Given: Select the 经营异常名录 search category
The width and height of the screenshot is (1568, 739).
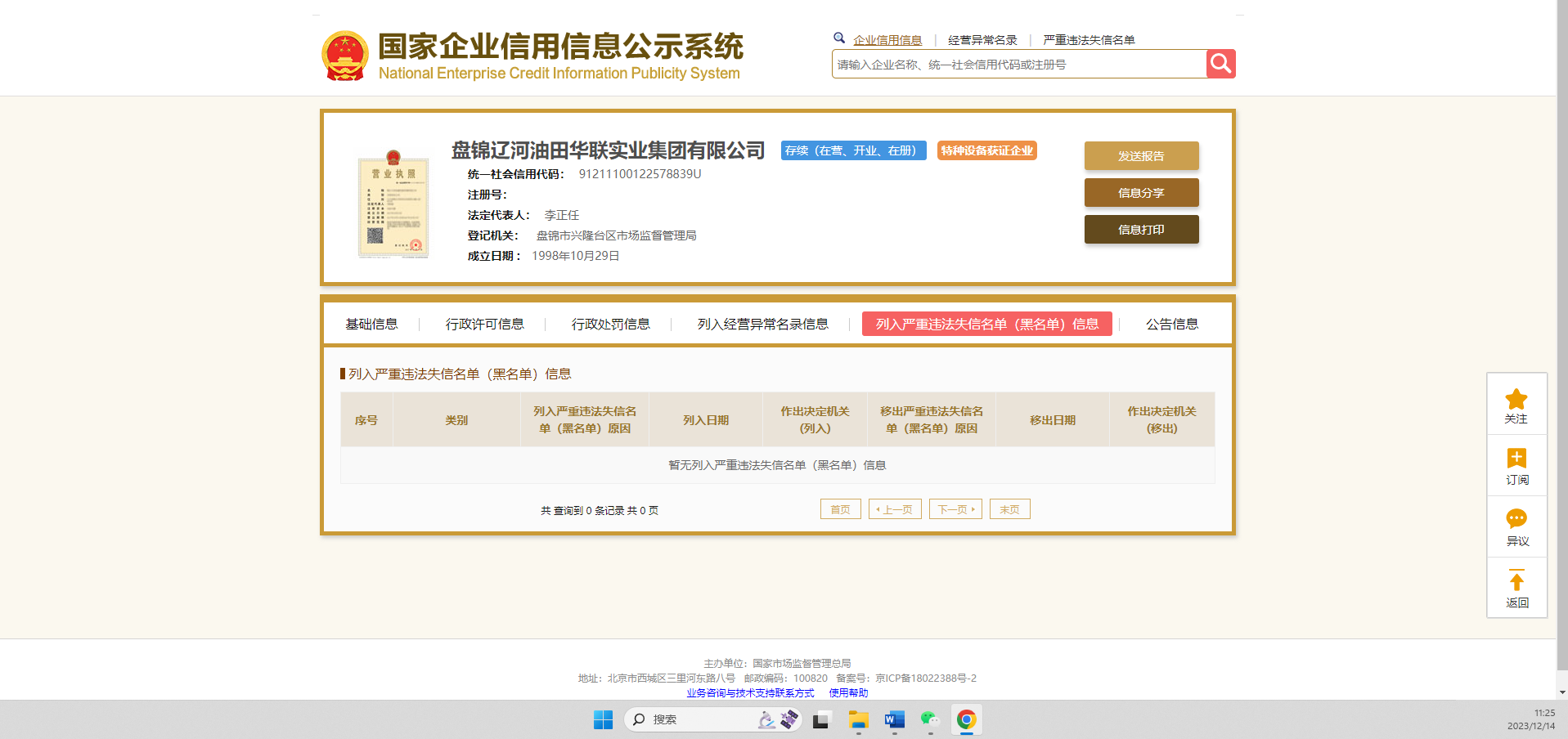Looking at the screenshot, I should point(982,40).
